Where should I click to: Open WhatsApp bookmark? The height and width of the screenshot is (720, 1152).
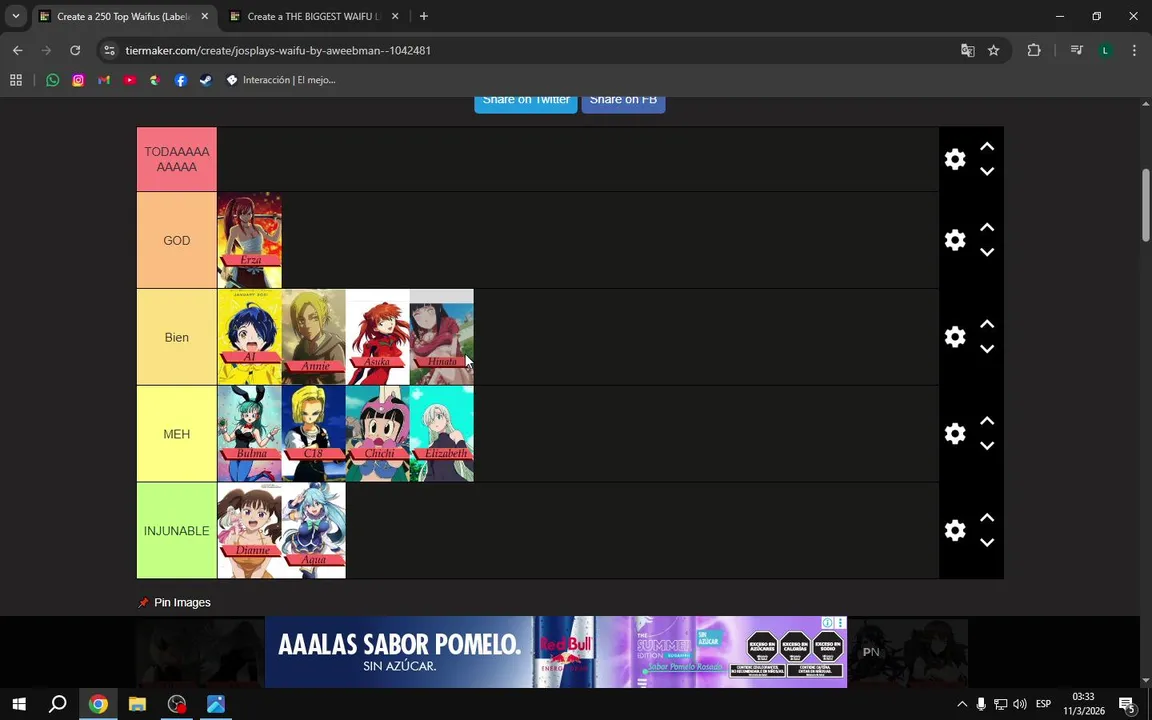(x=52, y=80)
